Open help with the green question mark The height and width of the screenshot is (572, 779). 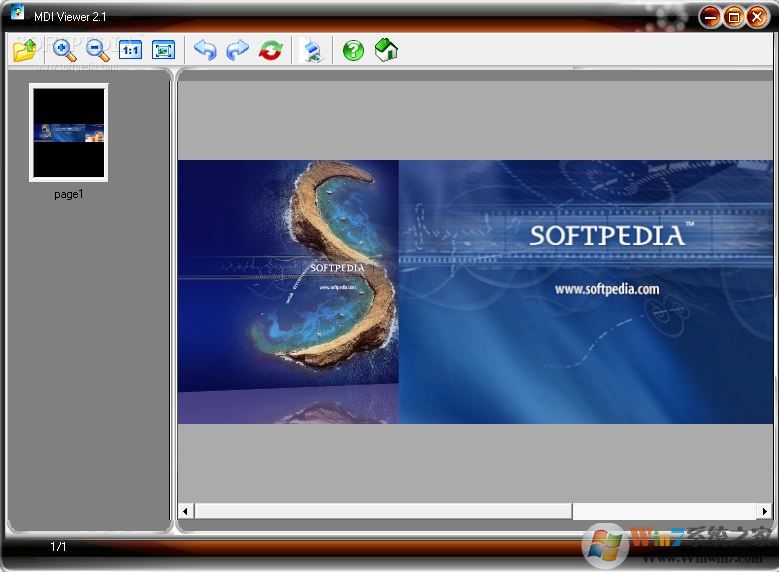pos(353,50)
